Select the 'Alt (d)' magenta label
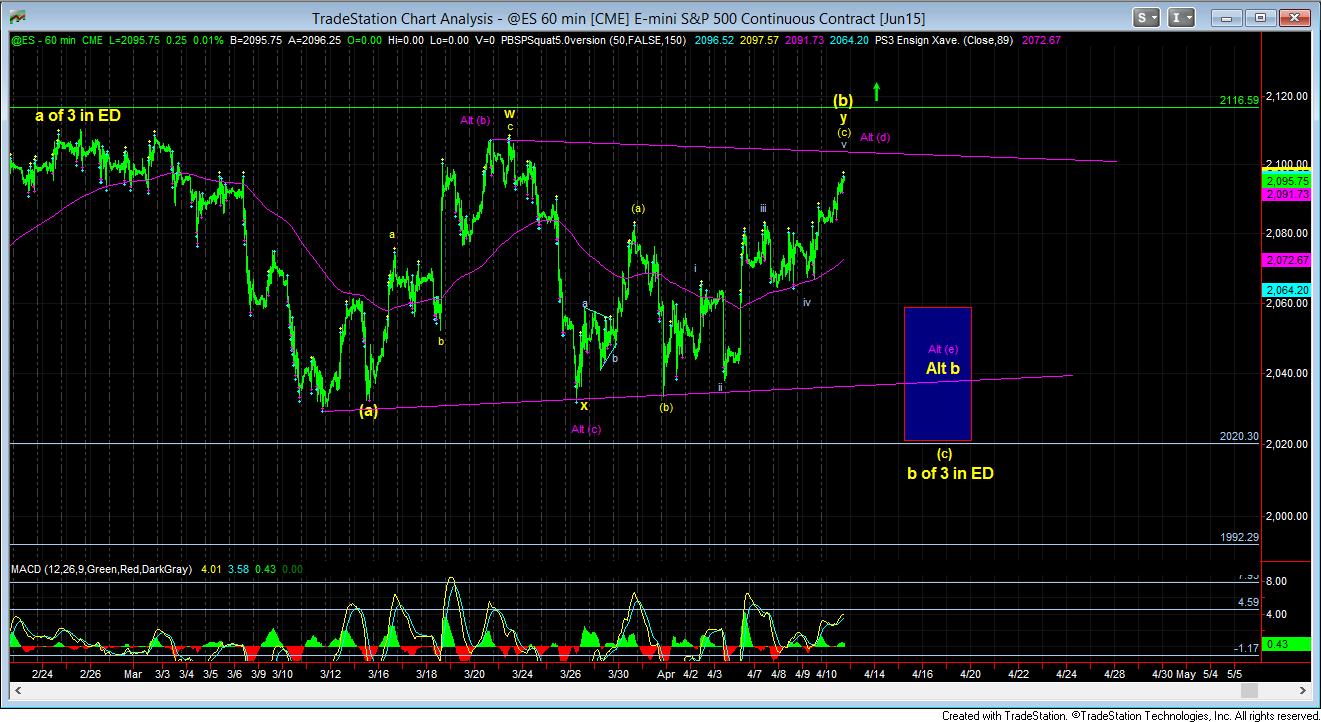 [x=875, y=137]
